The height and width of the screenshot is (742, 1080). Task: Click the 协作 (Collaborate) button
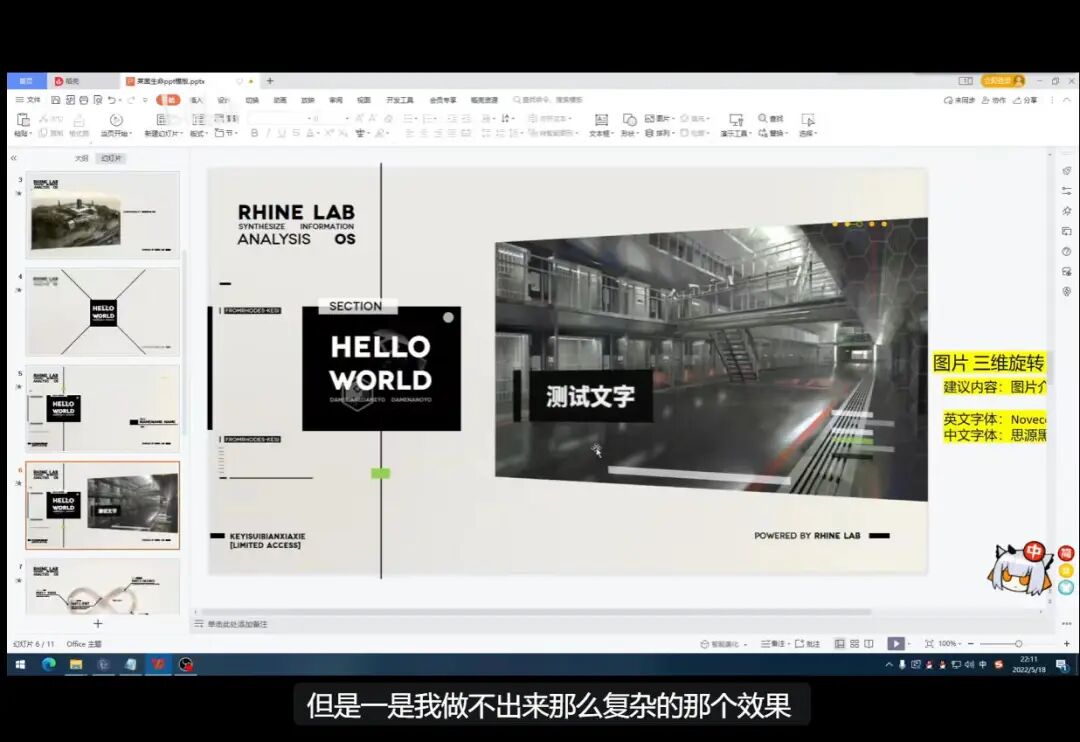click(x=994, y=100)
